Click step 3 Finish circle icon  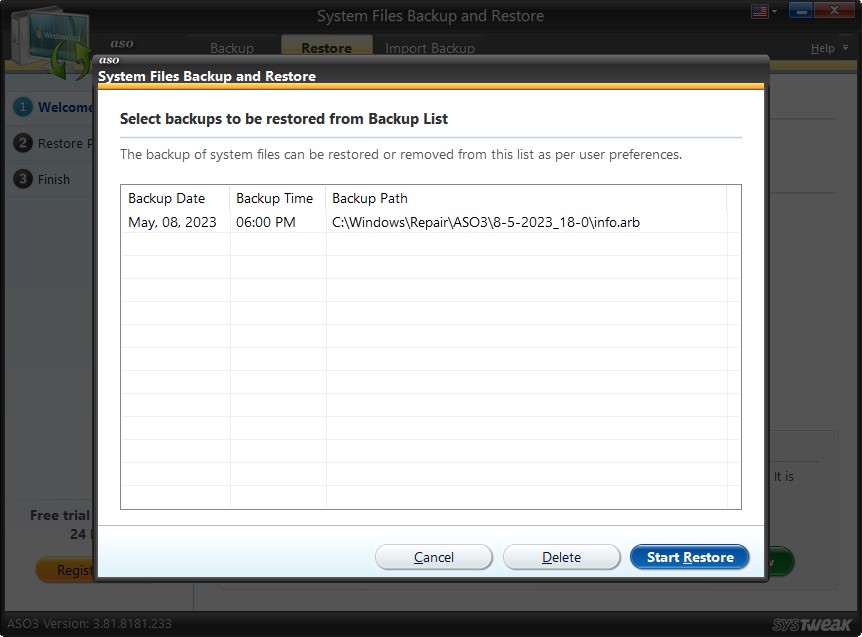[x=23, y=179]
